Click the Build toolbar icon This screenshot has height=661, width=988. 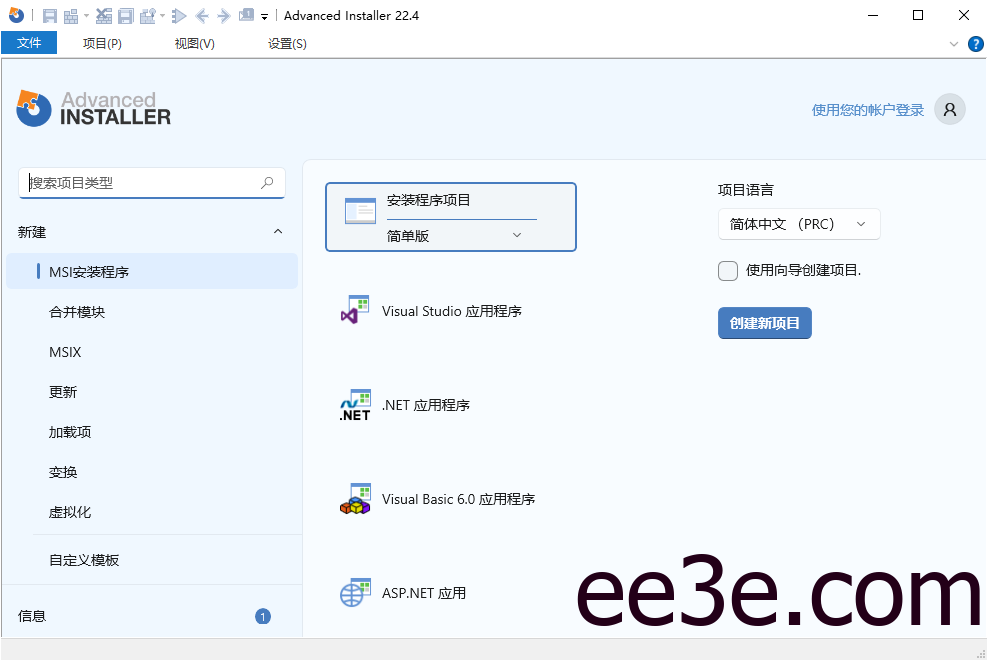pyautogui.click(x=72, y=15)
